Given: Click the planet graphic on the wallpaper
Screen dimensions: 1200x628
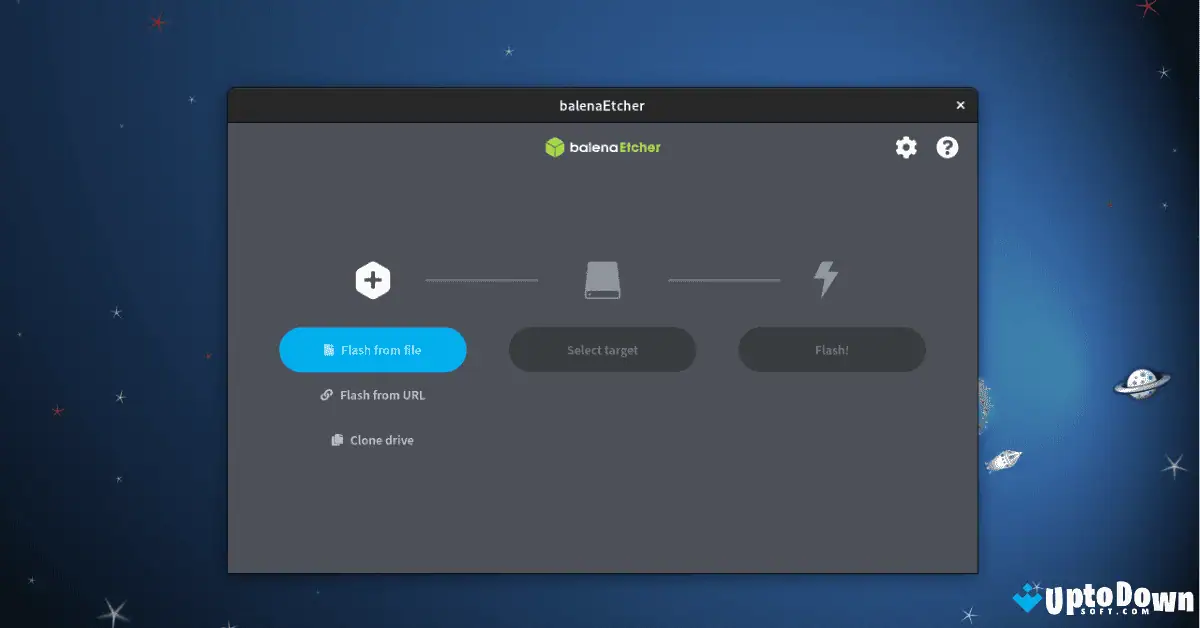Looking at the screenshot, I should click(1140, 383).
